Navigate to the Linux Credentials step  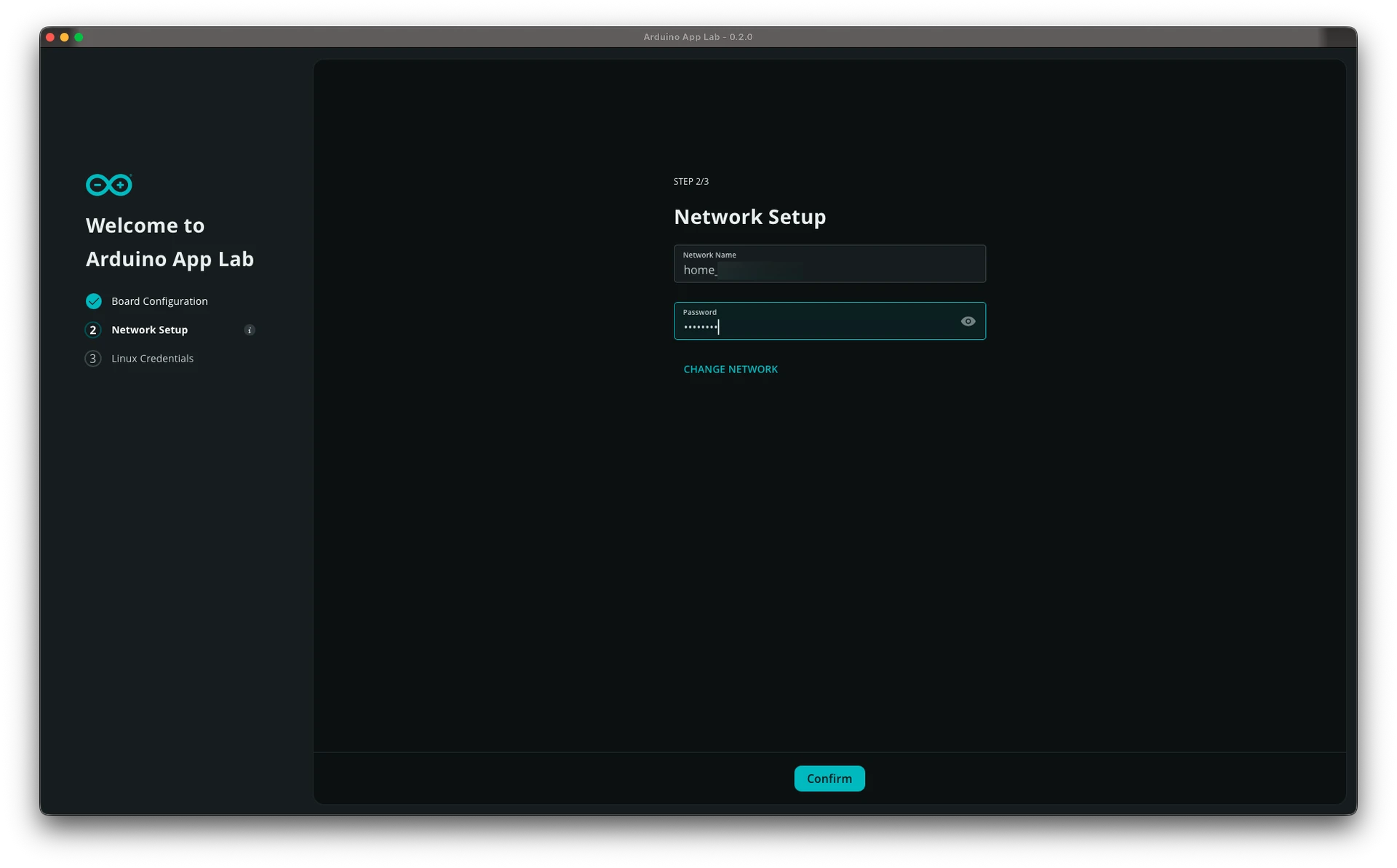pyautogui.click(x=152, y=358)
